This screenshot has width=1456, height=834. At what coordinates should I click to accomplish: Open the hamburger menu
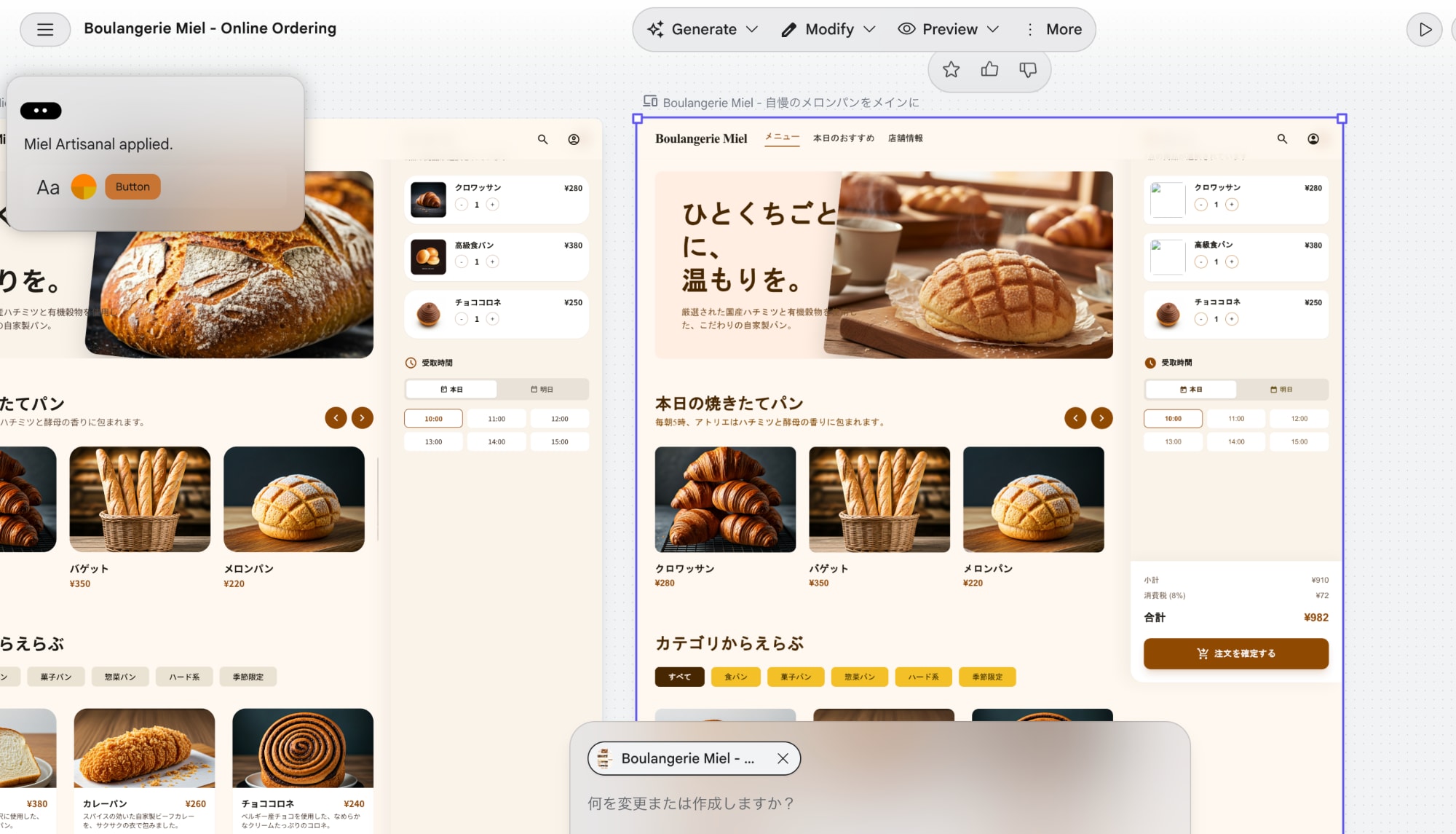pos(44,29)
